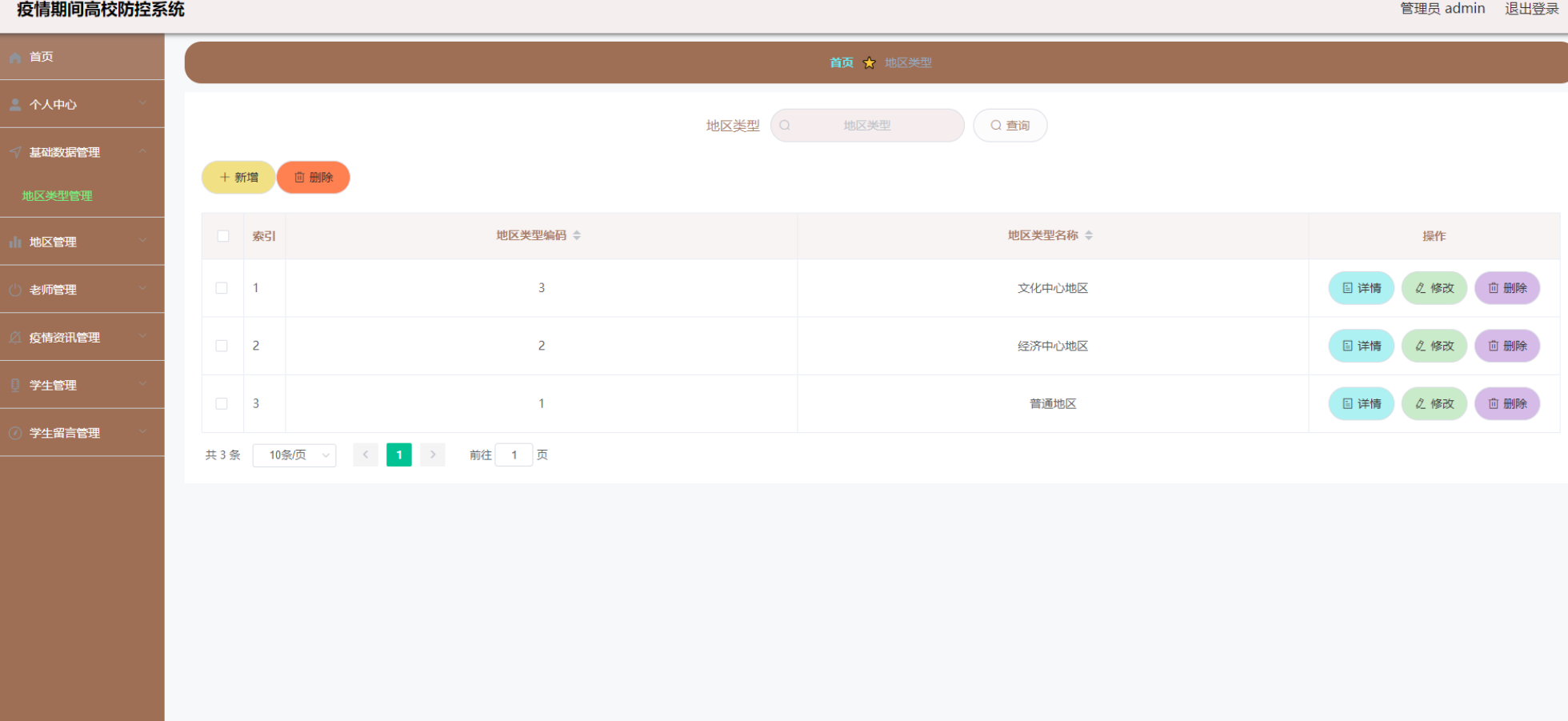Click the power icon beside 老师管理

click(15, 290)
